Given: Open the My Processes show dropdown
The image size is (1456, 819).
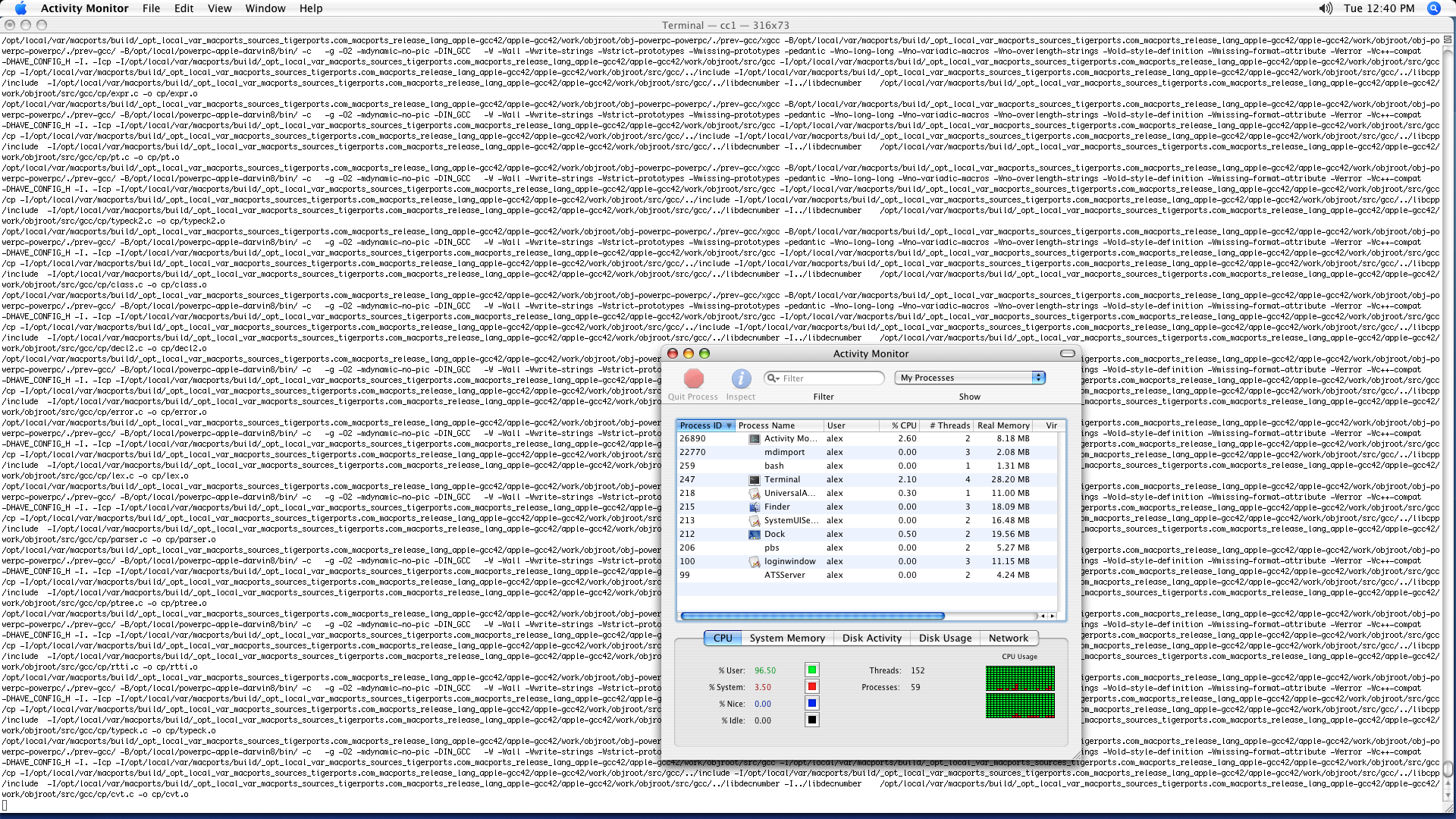Looking at the screenshot, I should tap(970, 378).
